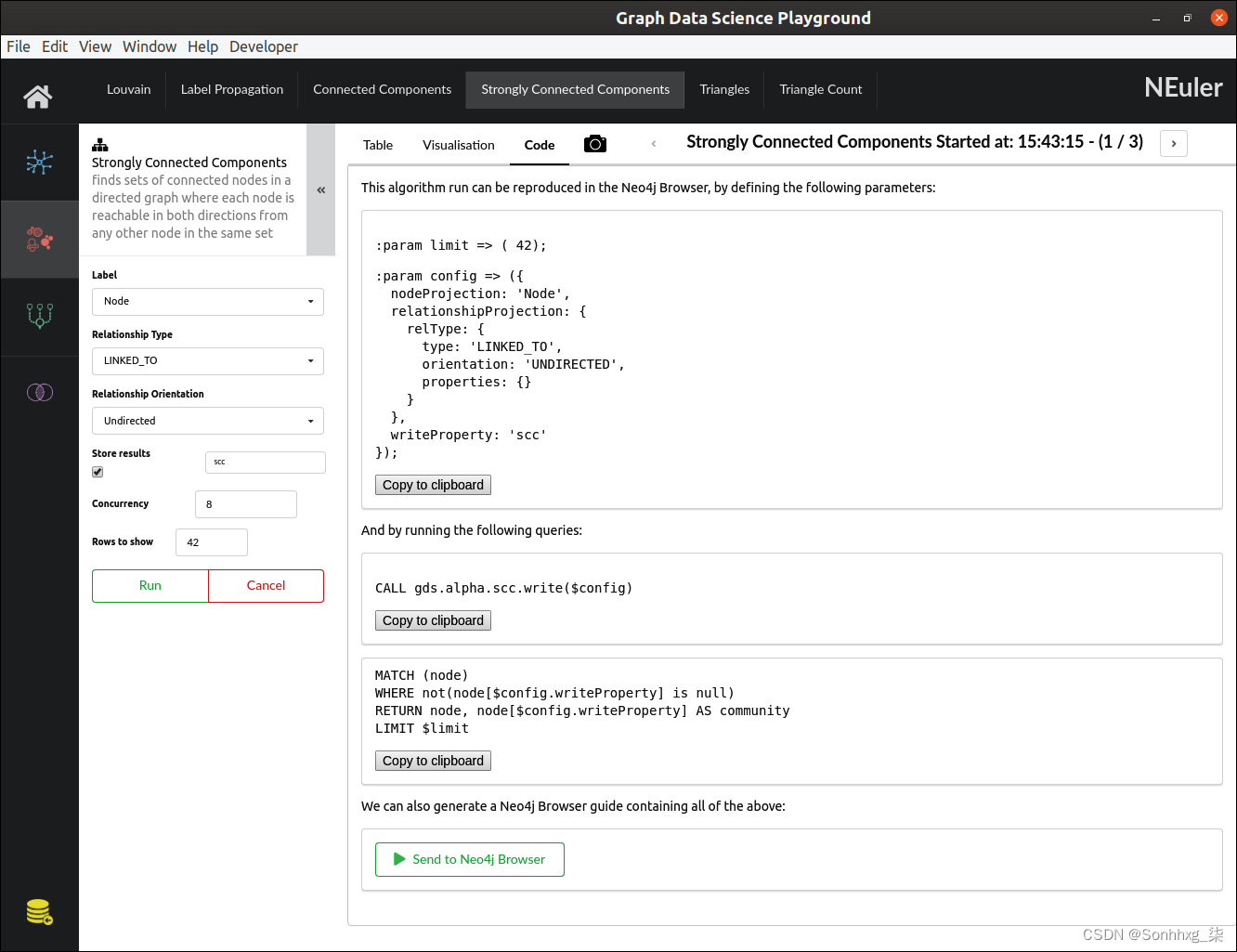Go to the home screen icon
This screenshot has height=952, width=1237.
coord(38,96)
